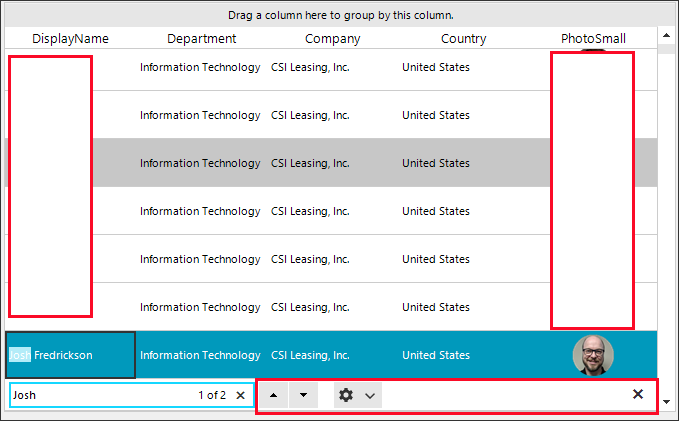Click the PhotoSmall column header
679x421 pixels.
click(593, 38)
